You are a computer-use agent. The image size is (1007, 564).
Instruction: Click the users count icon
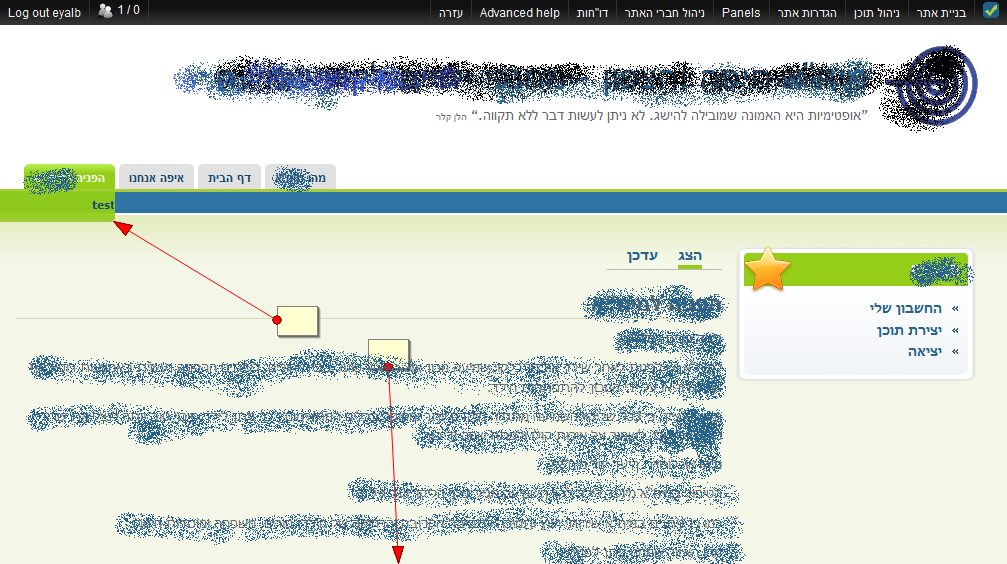tap(105, 12)
